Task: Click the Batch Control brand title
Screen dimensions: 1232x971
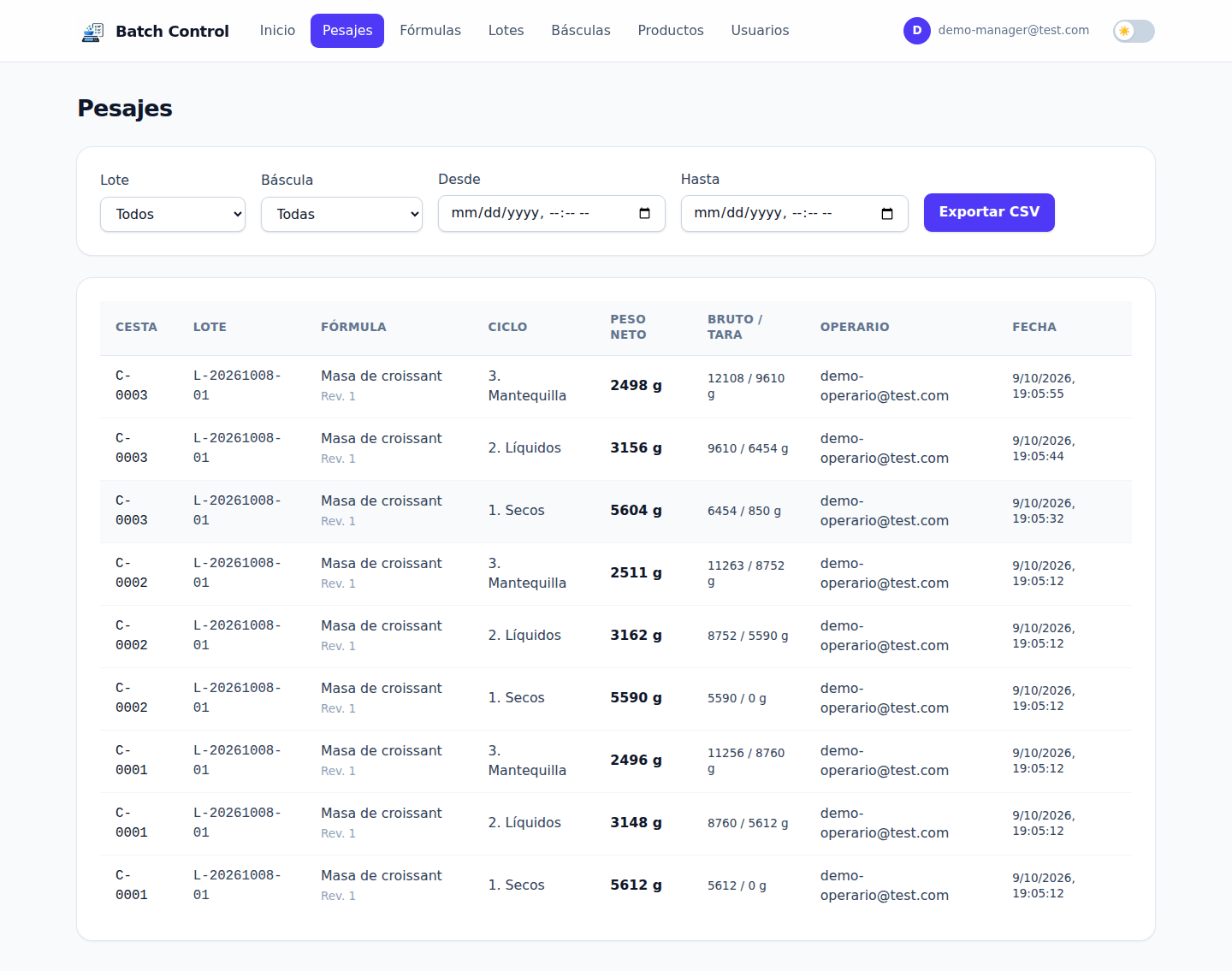Action: pyautogui.click(x=172, y=32)
